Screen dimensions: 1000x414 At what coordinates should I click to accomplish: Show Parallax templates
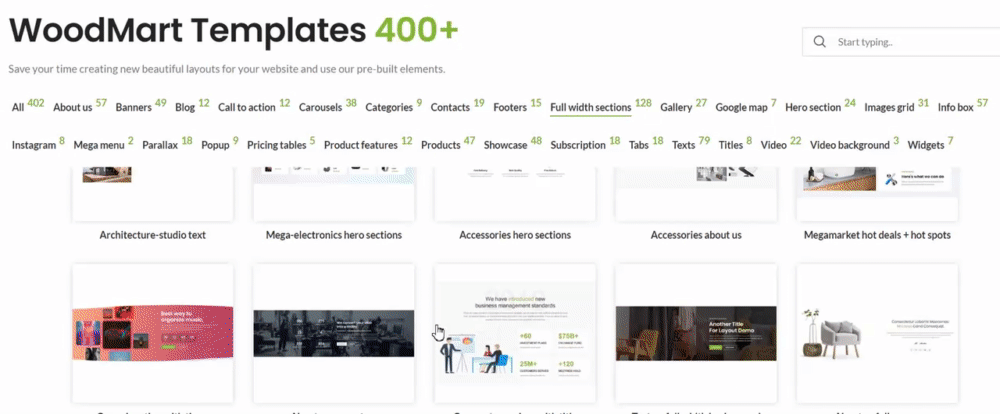coord(160,145)
